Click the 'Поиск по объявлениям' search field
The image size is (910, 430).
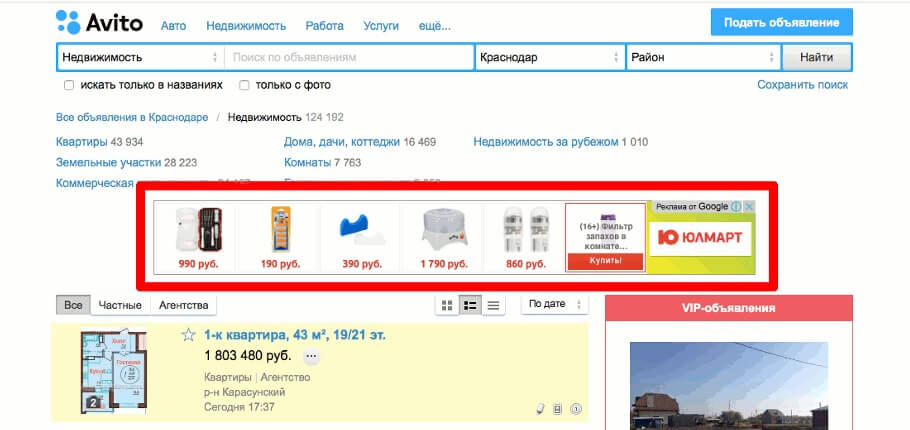click(x=349, y=57)
